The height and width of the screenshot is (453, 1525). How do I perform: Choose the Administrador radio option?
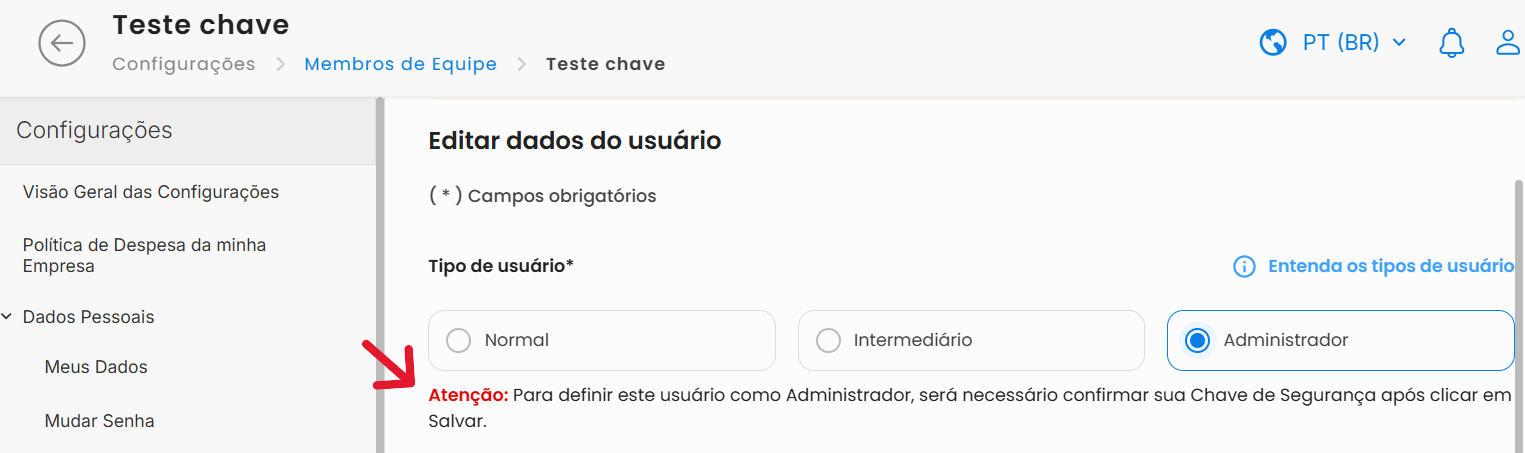[x=1197, y=341]
